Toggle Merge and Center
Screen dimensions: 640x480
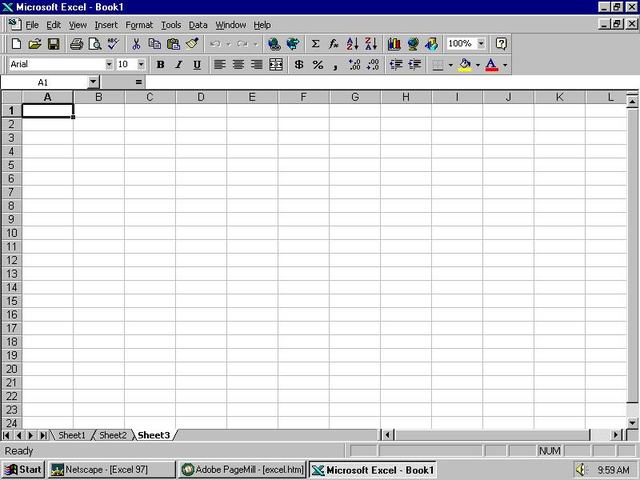coord(276,64)
